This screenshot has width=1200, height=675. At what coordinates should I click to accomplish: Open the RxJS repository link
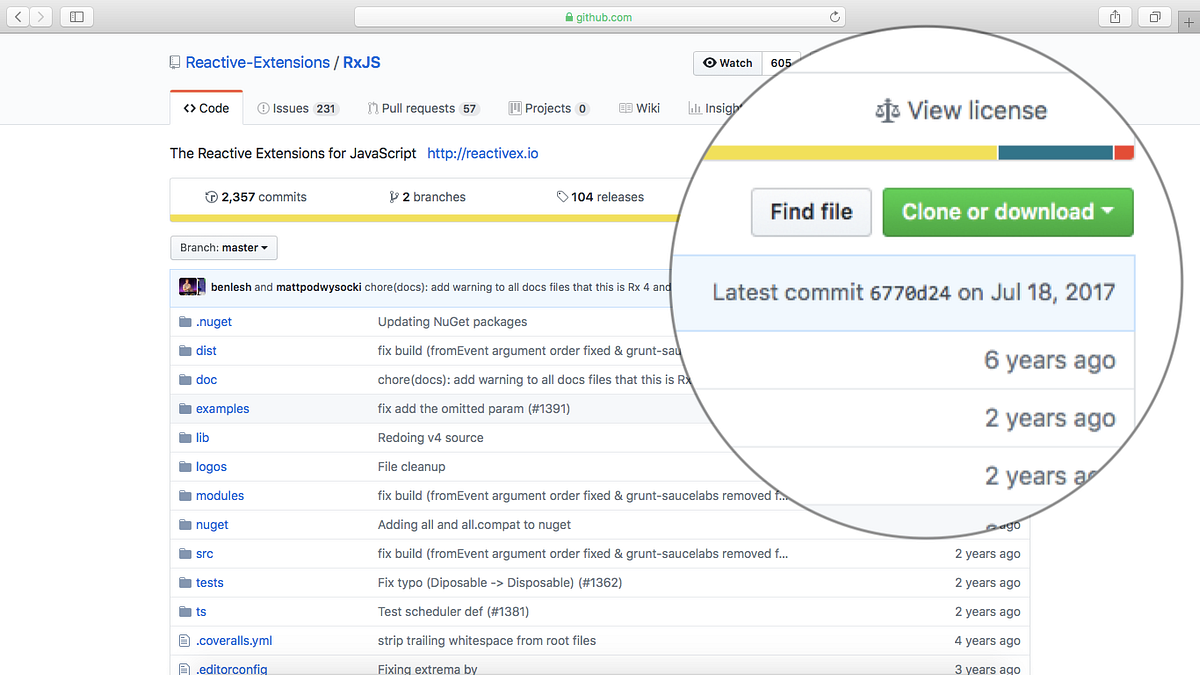pyautogui.click(x=361, y=62)
